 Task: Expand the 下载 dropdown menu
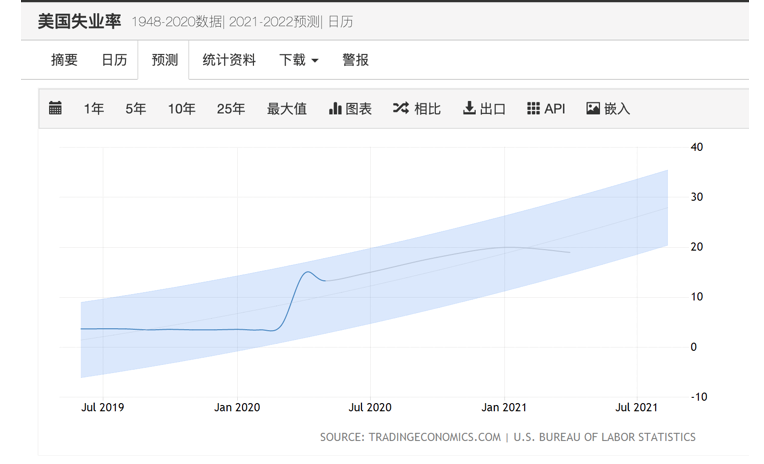(x=299, y=60)
